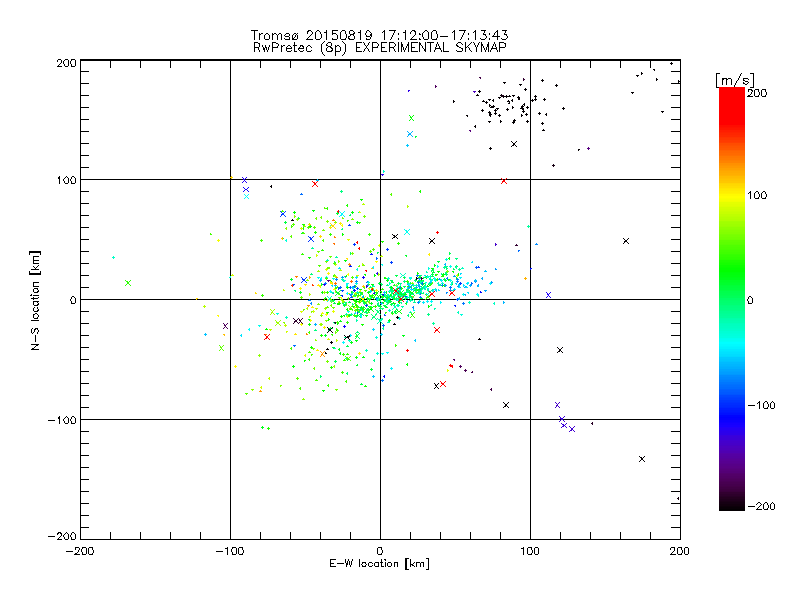Click the 200 tick label on E-W axis

point(680,551)
